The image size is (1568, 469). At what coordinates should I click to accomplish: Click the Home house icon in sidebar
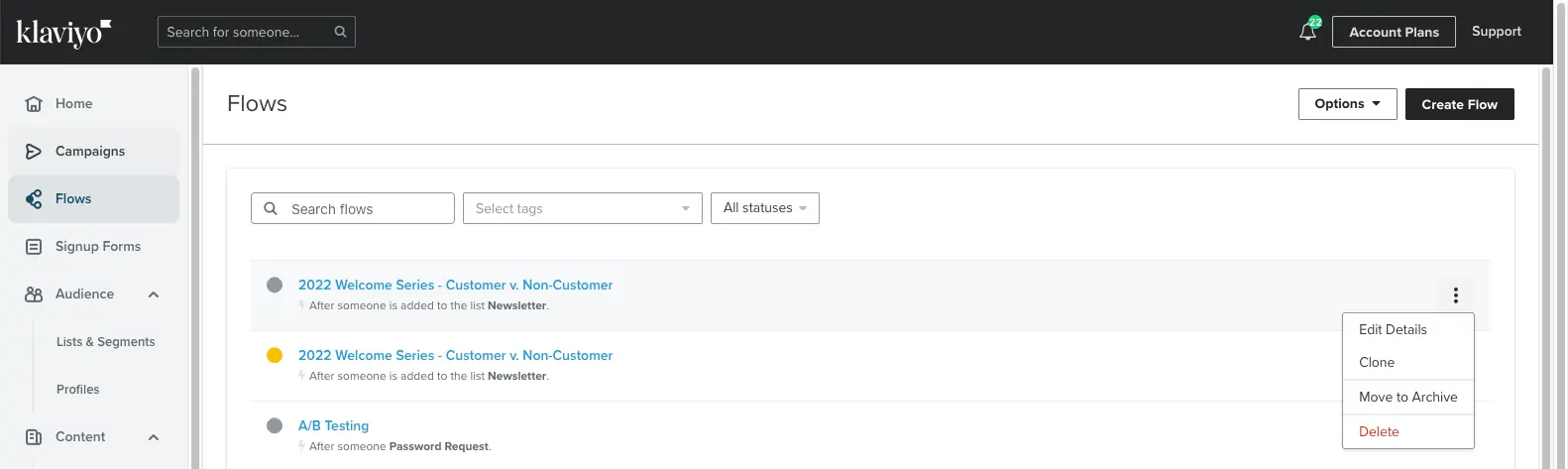(34, 104)
